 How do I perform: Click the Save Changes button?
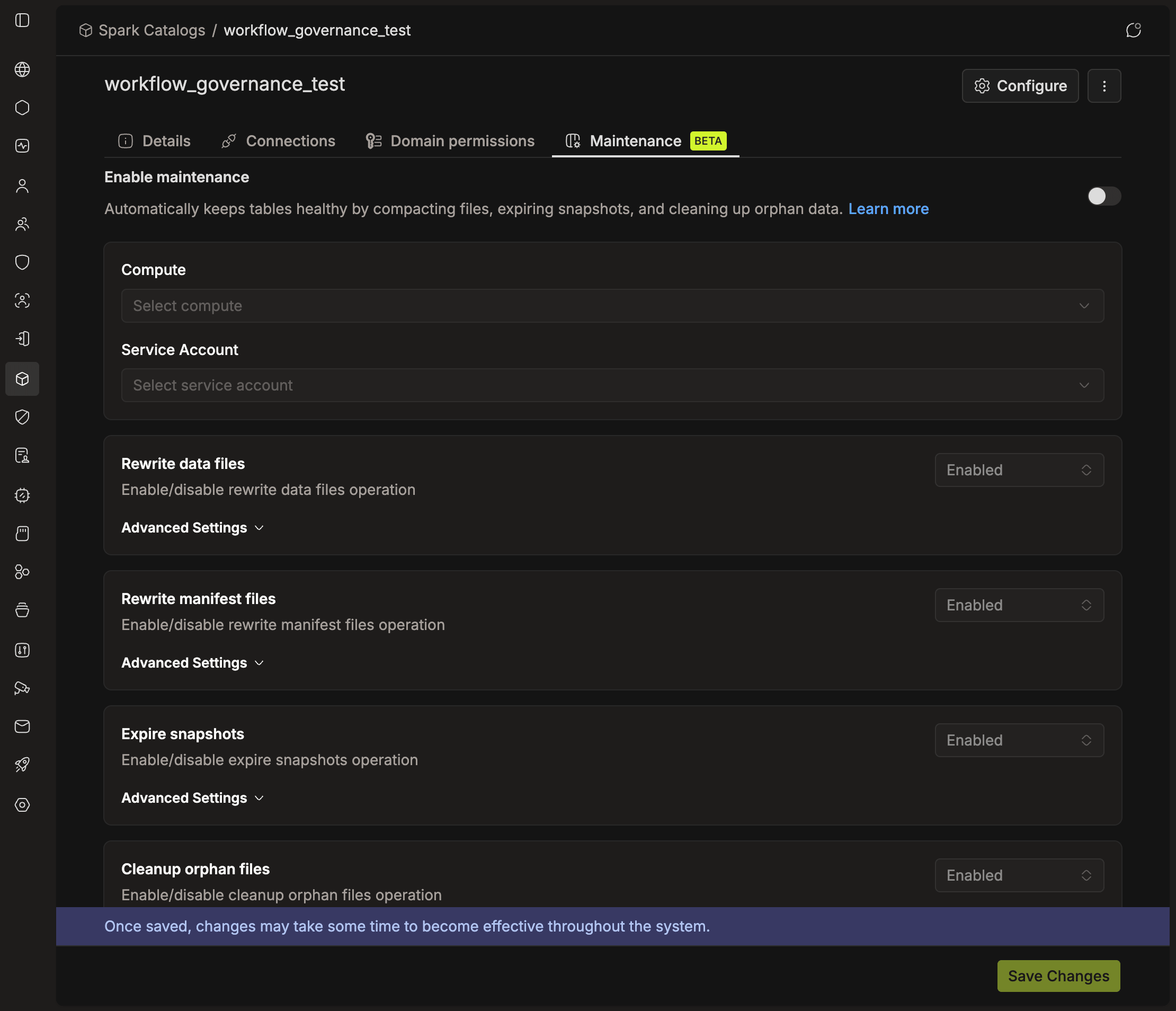click(1058, 976)
